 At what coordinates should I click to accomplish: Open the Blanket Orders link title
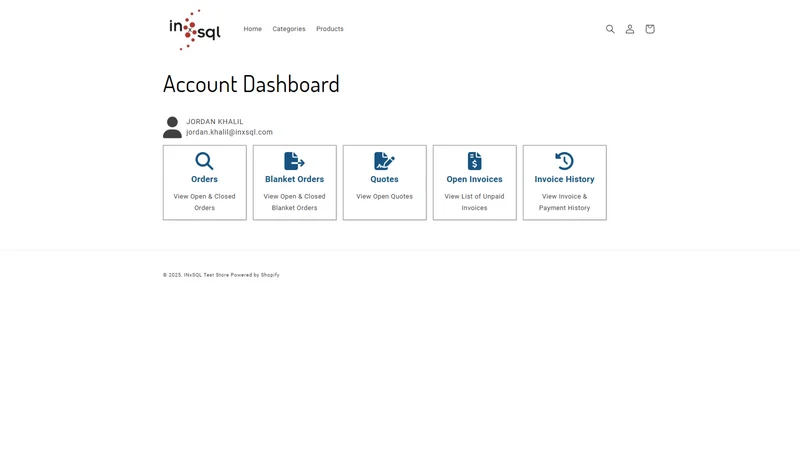coord(294,179)
